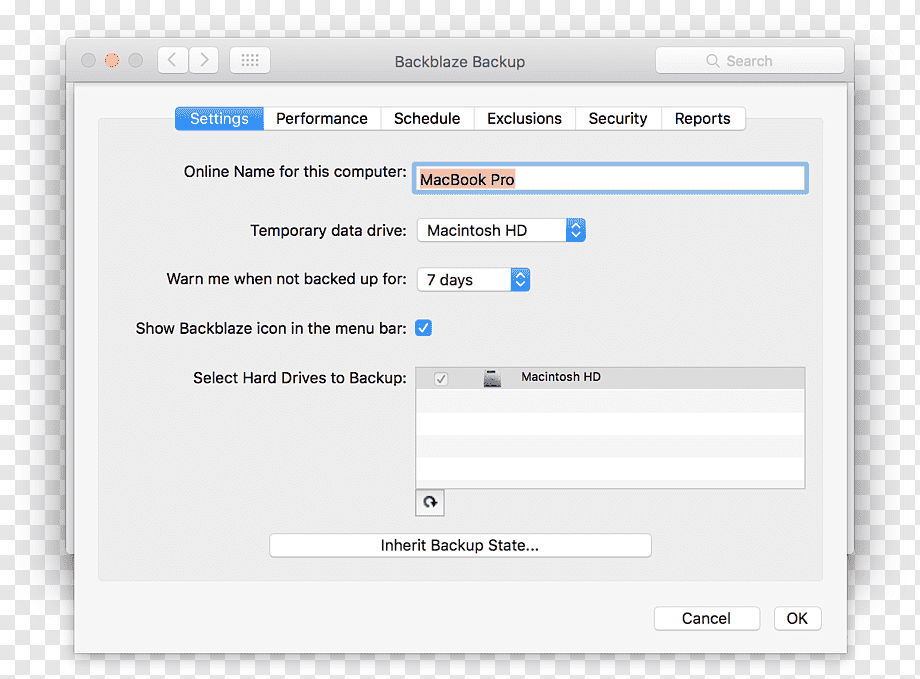The image size is (920, 679).
Task: Click the grey zoom window button
Action: [136, 60]
